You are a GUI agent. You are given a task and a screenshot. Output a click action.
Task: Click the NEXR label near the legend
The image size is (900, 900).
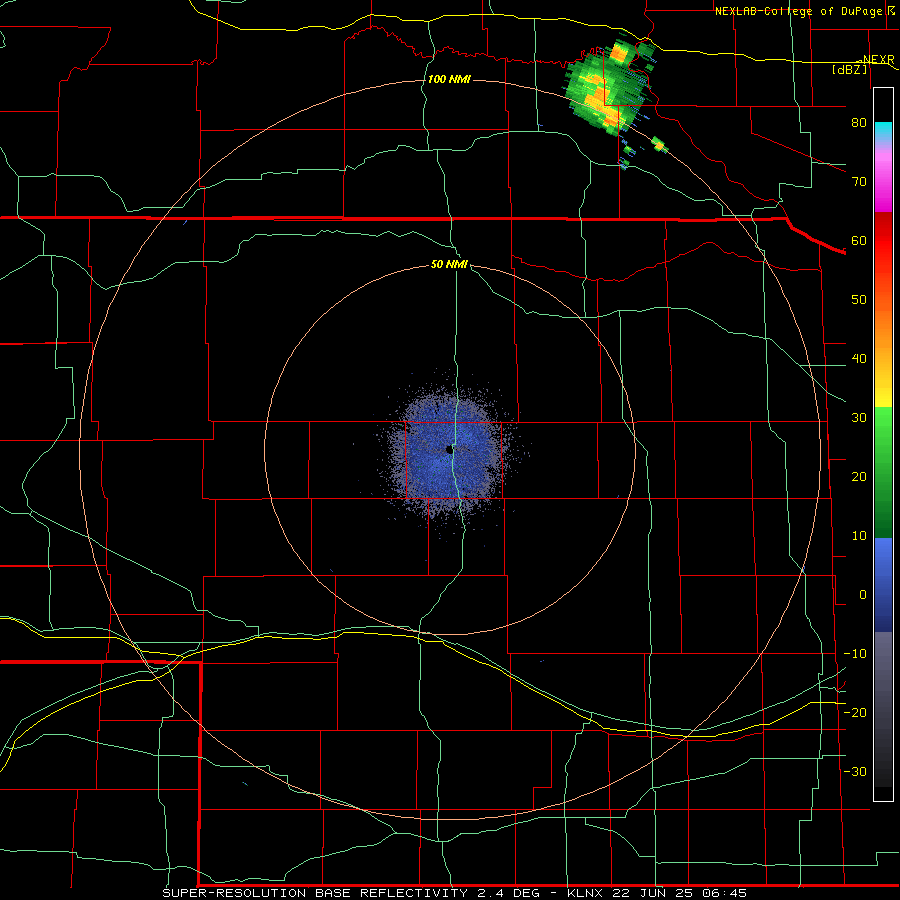[878, 59]
